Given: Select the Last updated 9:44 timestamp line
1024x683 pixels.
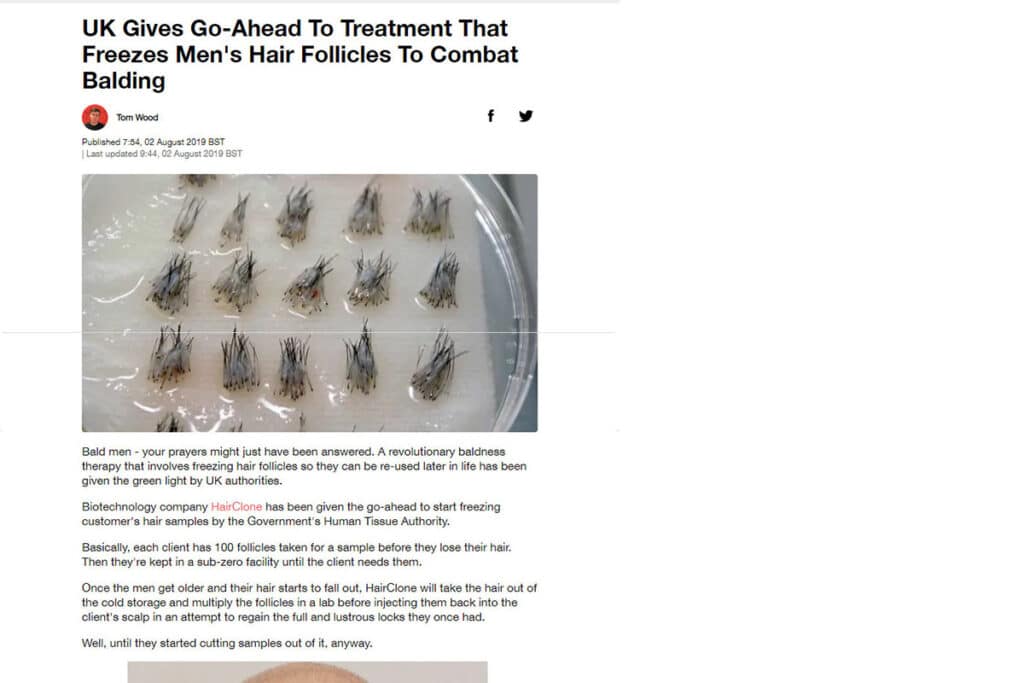Looking at the screenshot, I should [x=163, y=154].
